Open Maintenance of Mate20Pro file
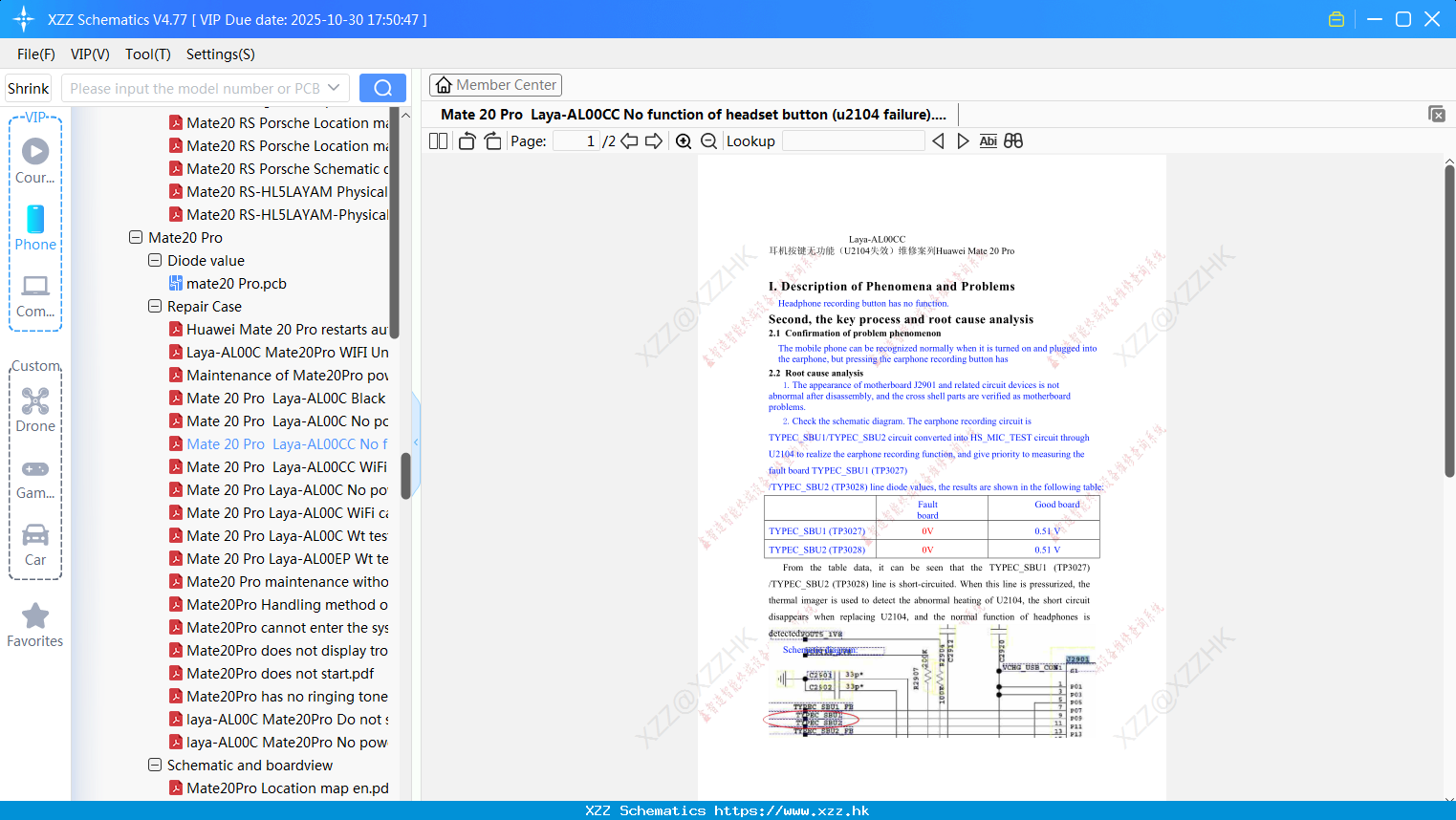The width and height of the screenshot is (1456, 820). pyautogui.click(x=278, y=375)
